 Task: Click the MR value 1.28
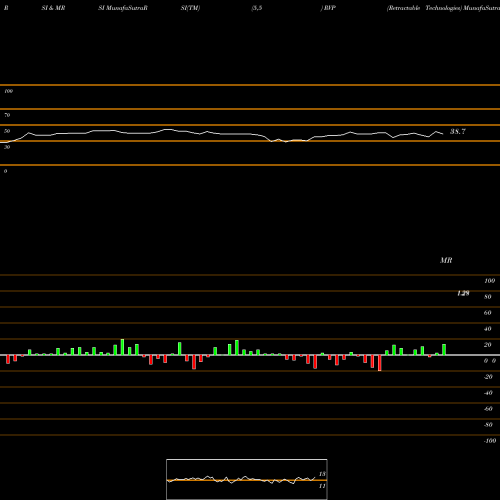pyautogui.click(x=463, y=293)
